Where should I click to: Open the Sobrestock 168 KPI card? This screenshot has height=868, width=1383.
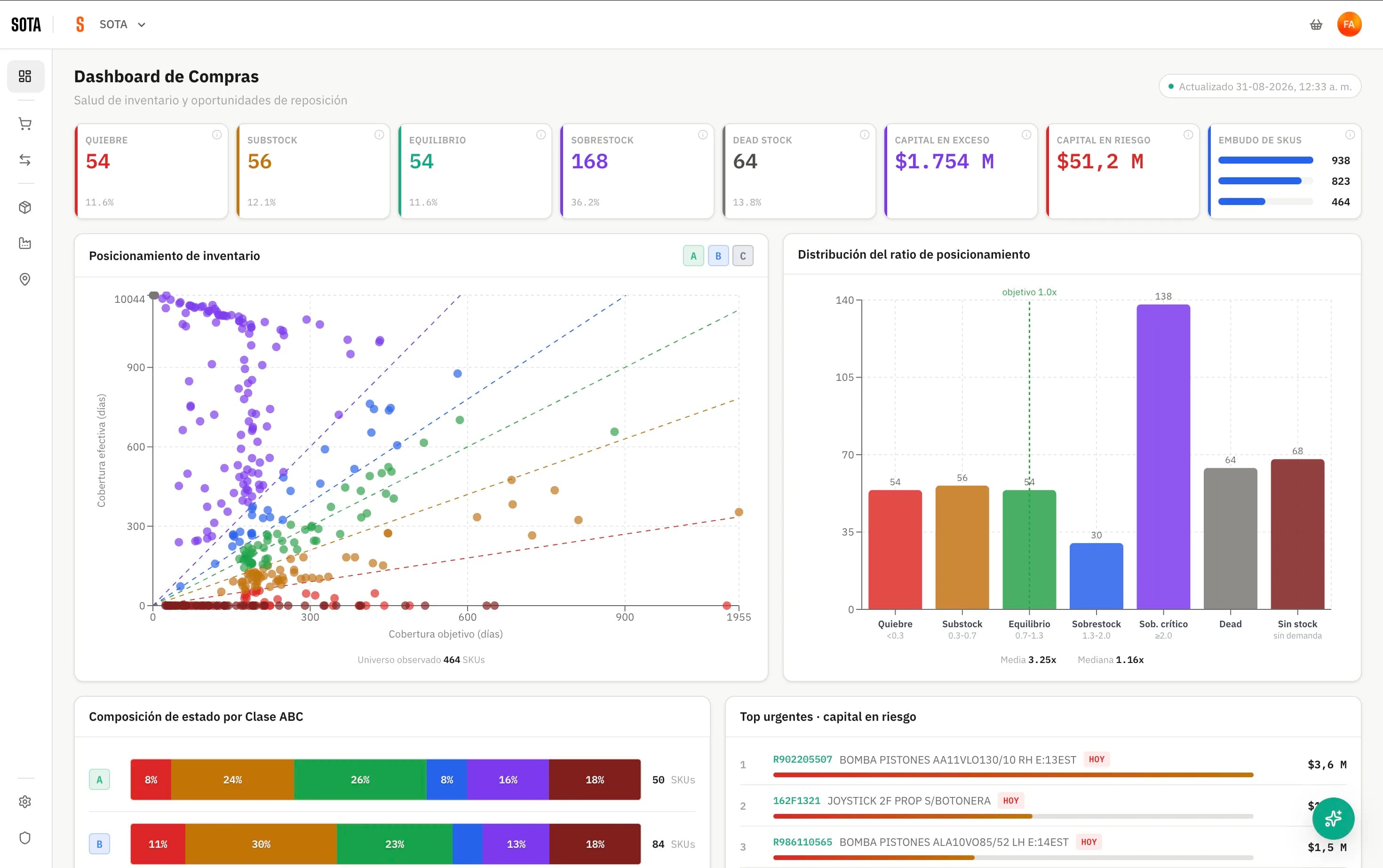tap(637, 171)
